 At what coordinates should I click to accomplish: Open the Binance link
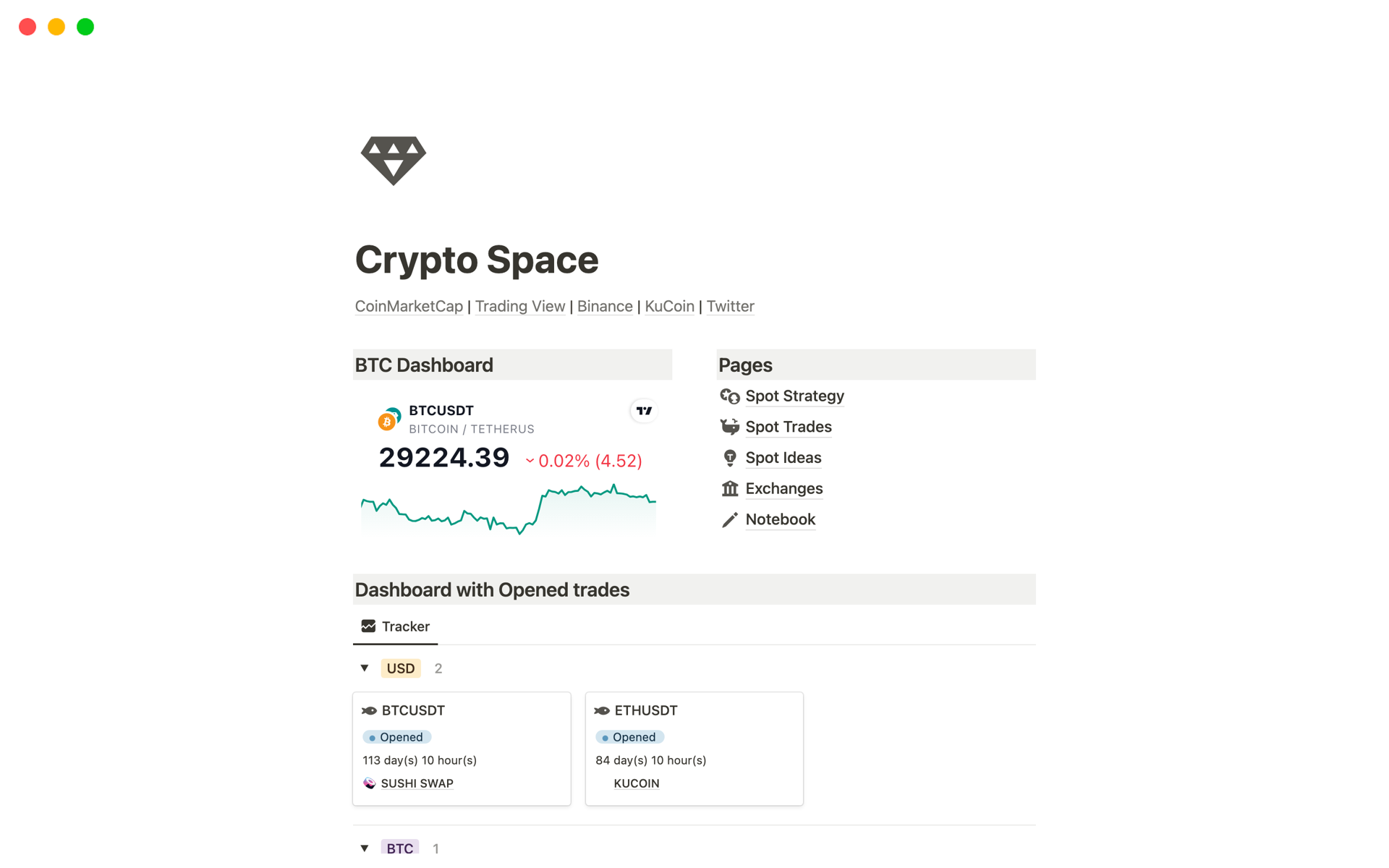click(605, 306)
